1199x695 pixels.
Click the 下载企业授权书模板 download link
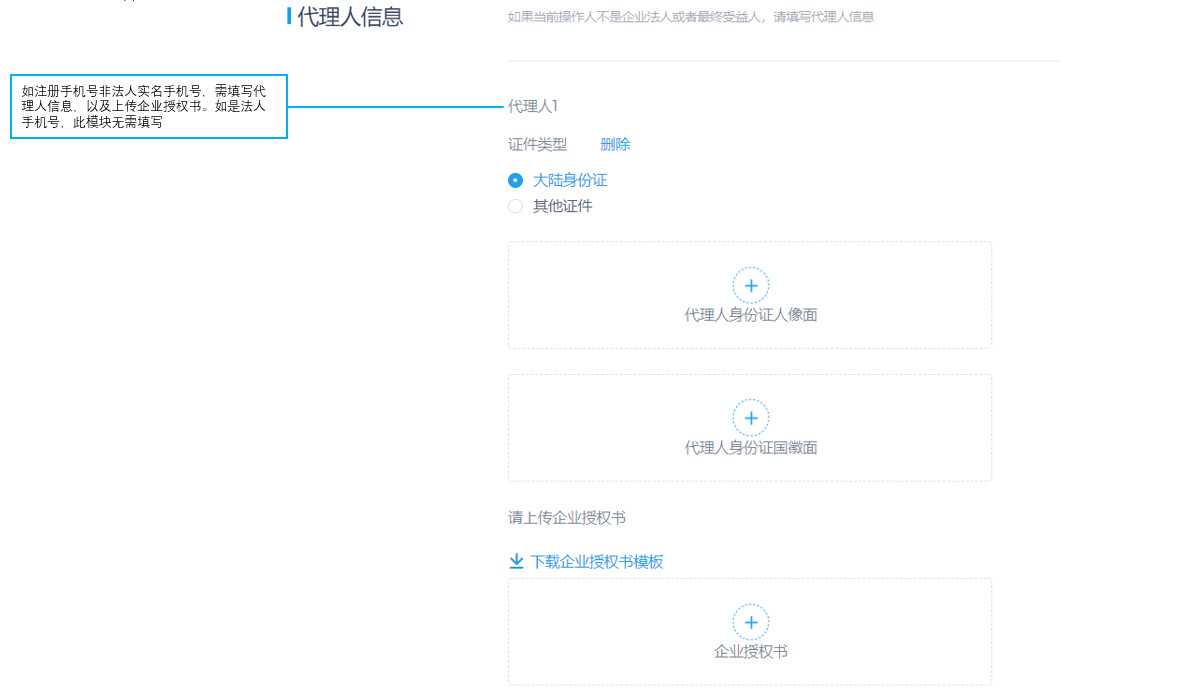pyautogui.click(x=597, y=561)
